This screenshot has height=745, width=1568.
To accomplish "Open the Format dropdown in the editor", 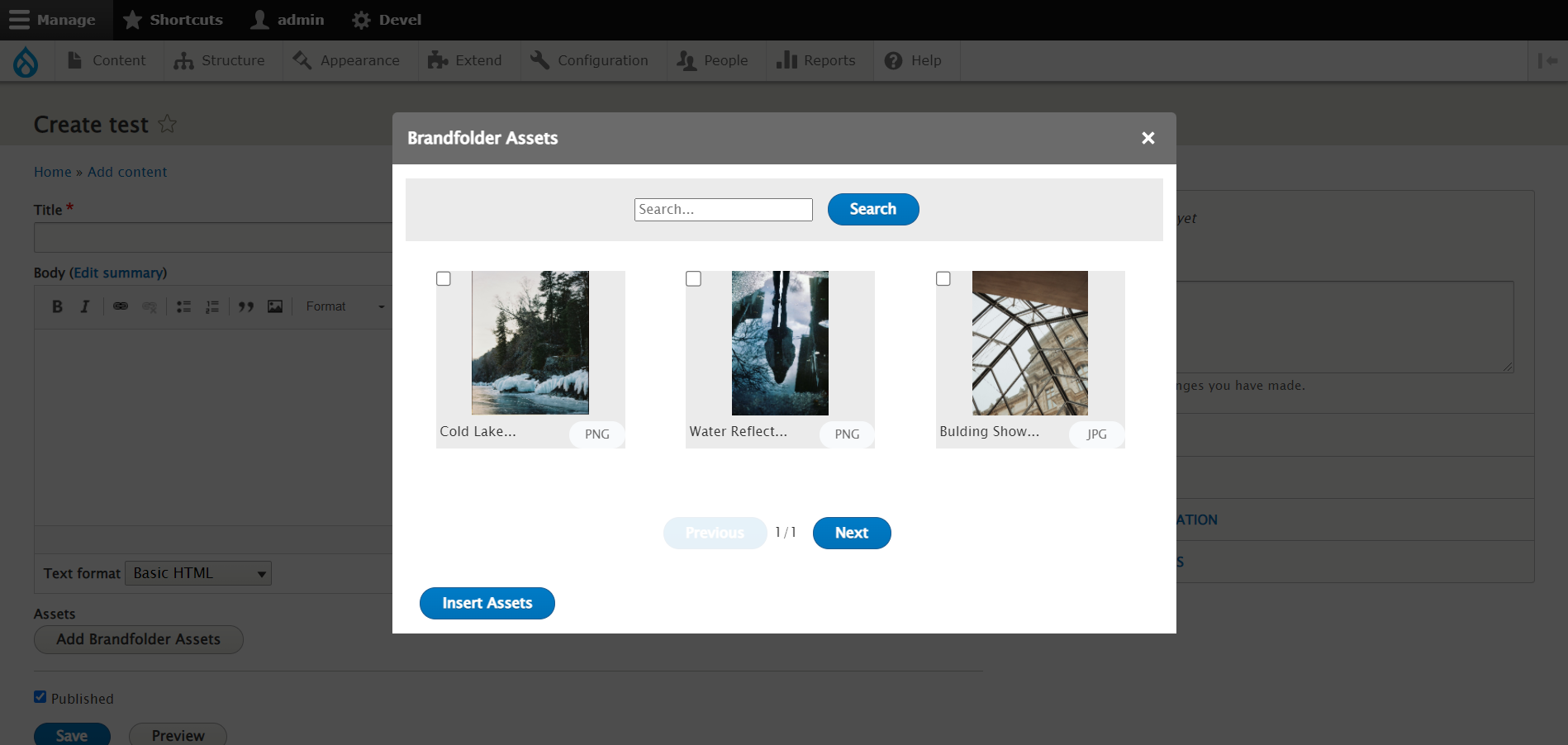I will click(x=343, y=306).
